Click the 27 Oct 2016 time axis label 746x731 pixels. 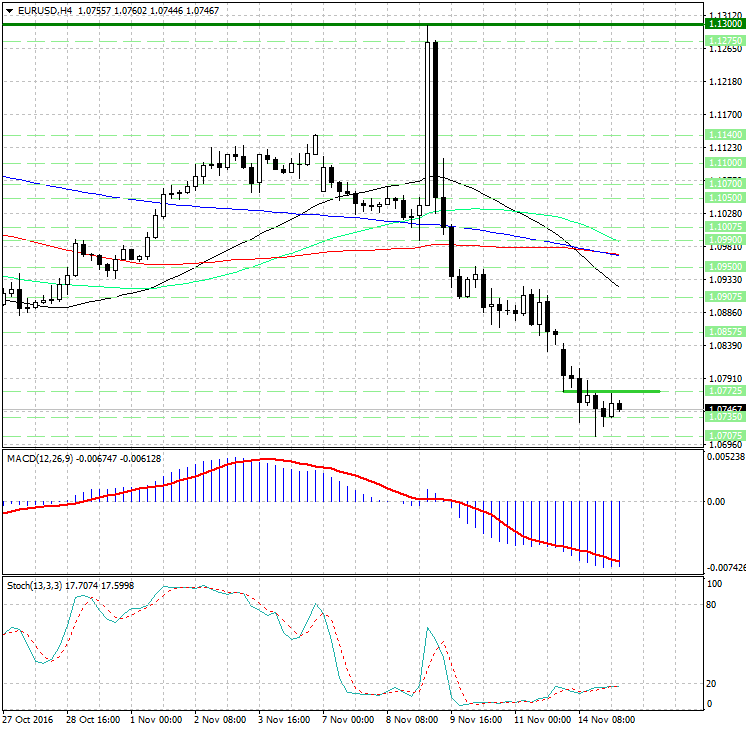point(28,719)
